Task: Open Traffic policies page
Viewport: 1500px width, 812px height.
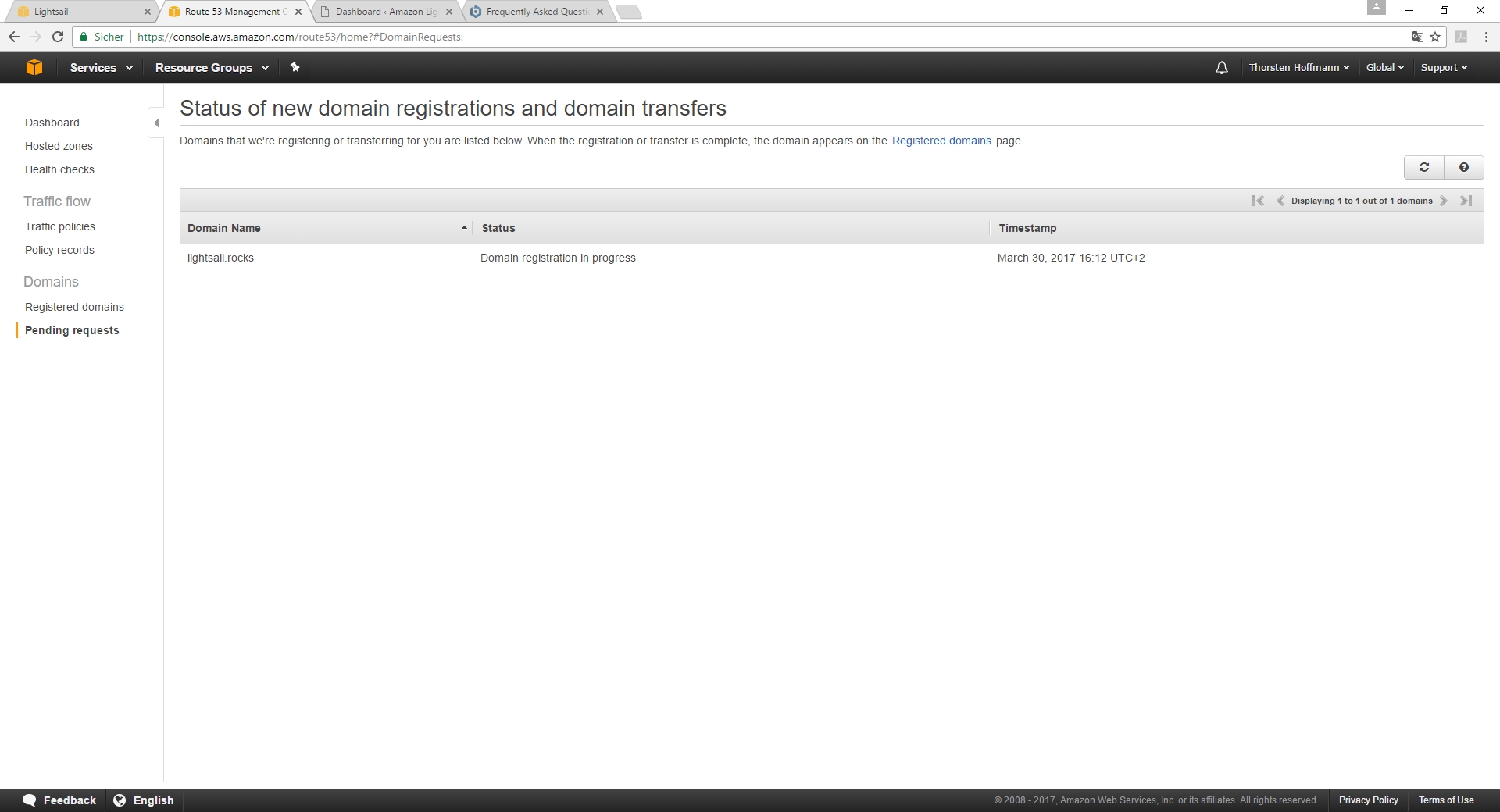Action: tap(60, 226)
